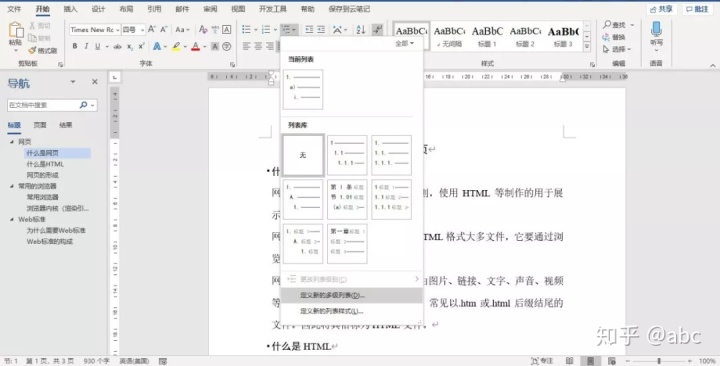Toggle strikethrough formatting

[118, 46]
